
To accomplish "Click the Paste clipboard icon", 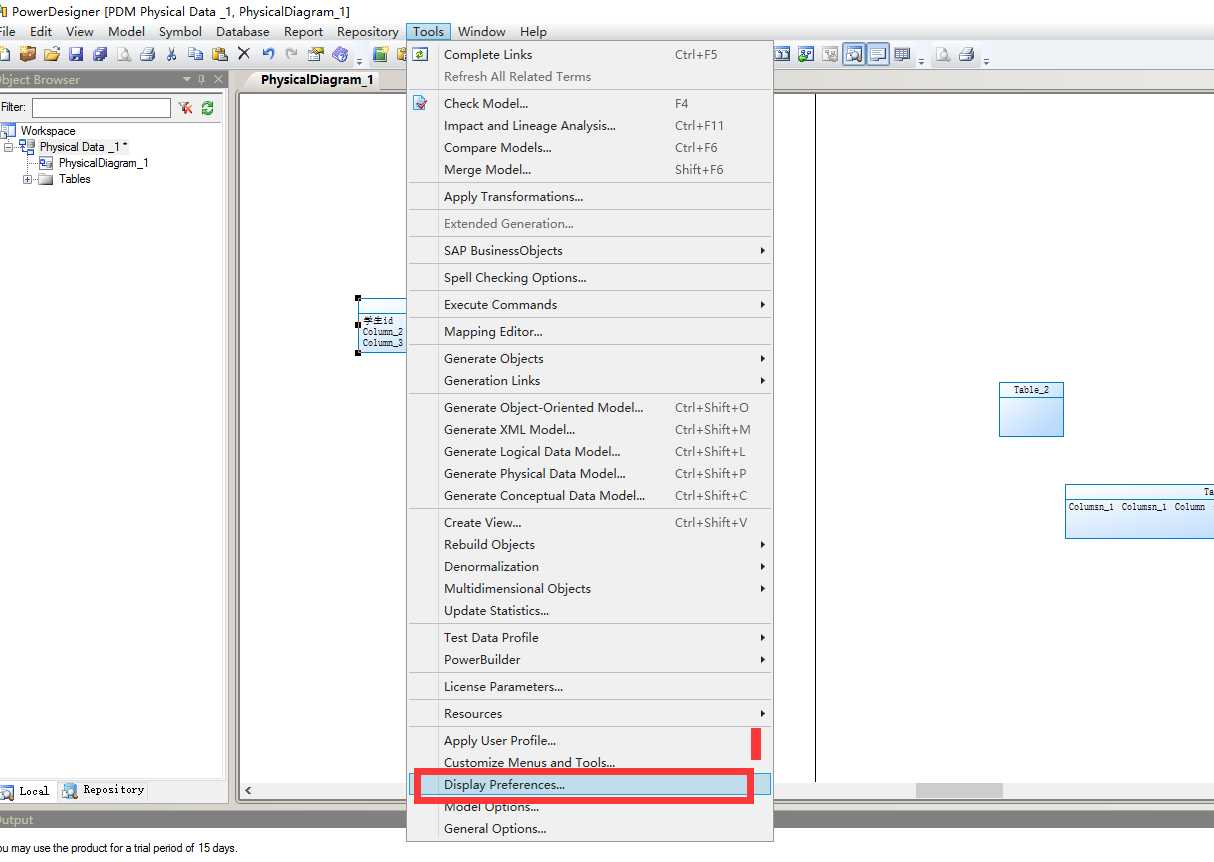I will pyautogui.click(x=220, y=54).
